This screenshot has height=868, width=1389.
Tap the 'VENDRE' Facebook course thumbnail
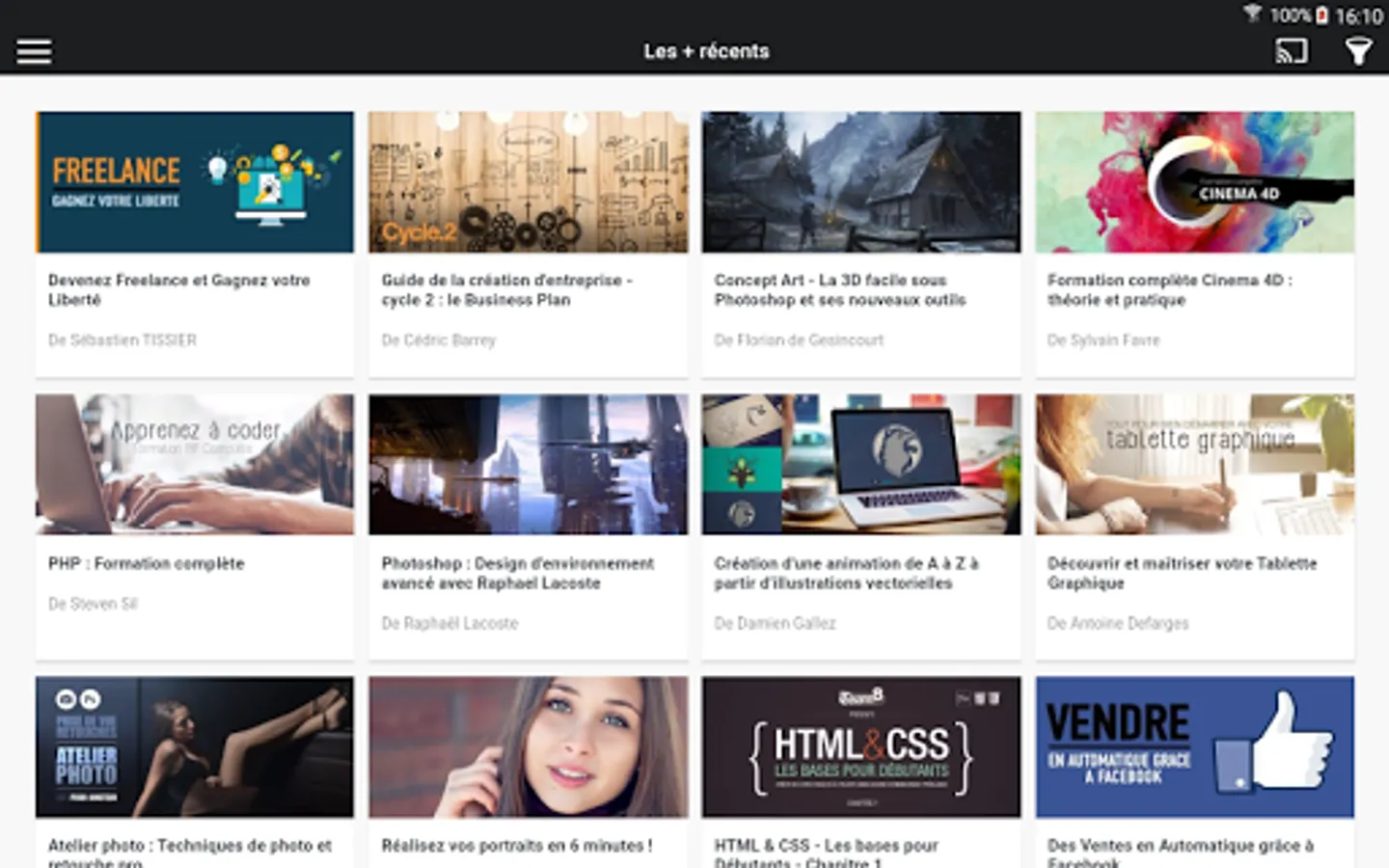click(1194, 747)
